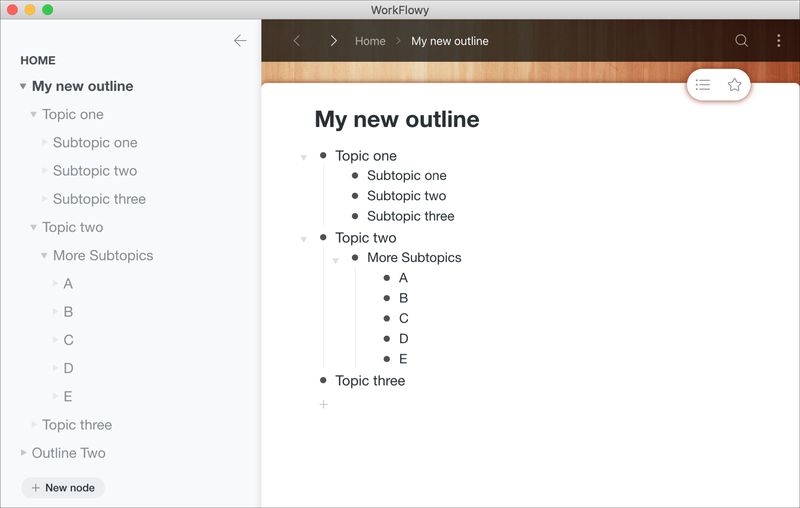The image size is (800, 508).
Task: Expand Outline Two in sidebar
Action: pyautogui.click(x=23, y=452)
